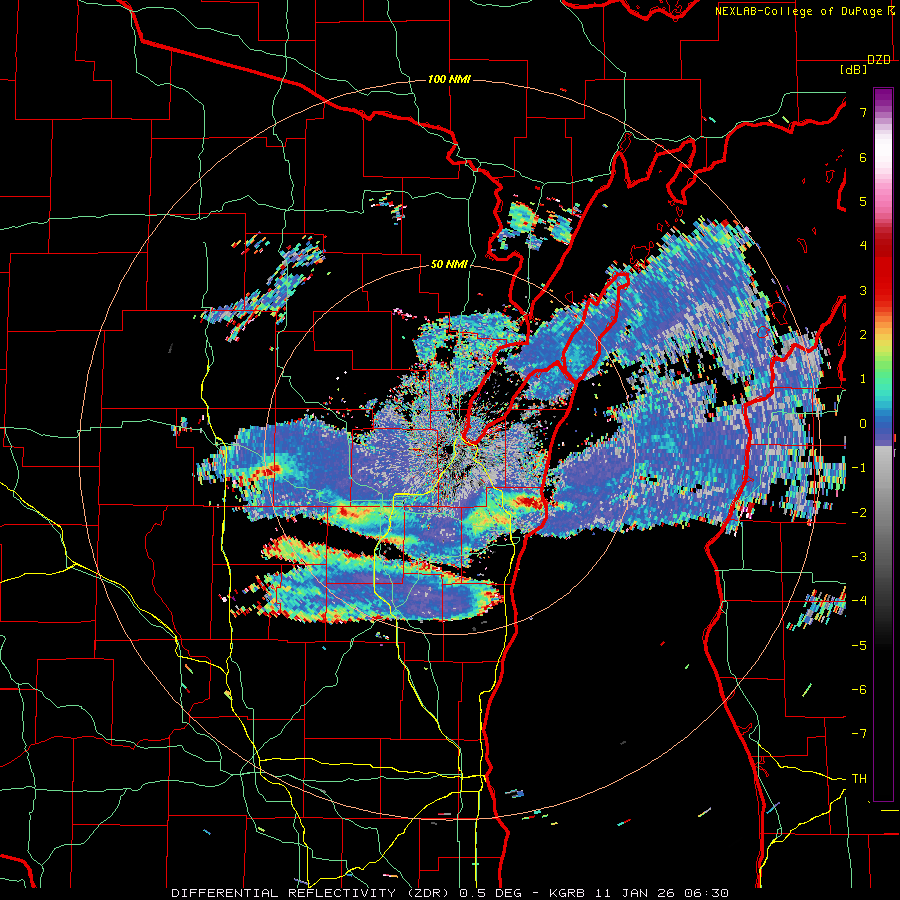Click the 50 NMI range ring label

[449, 265]
